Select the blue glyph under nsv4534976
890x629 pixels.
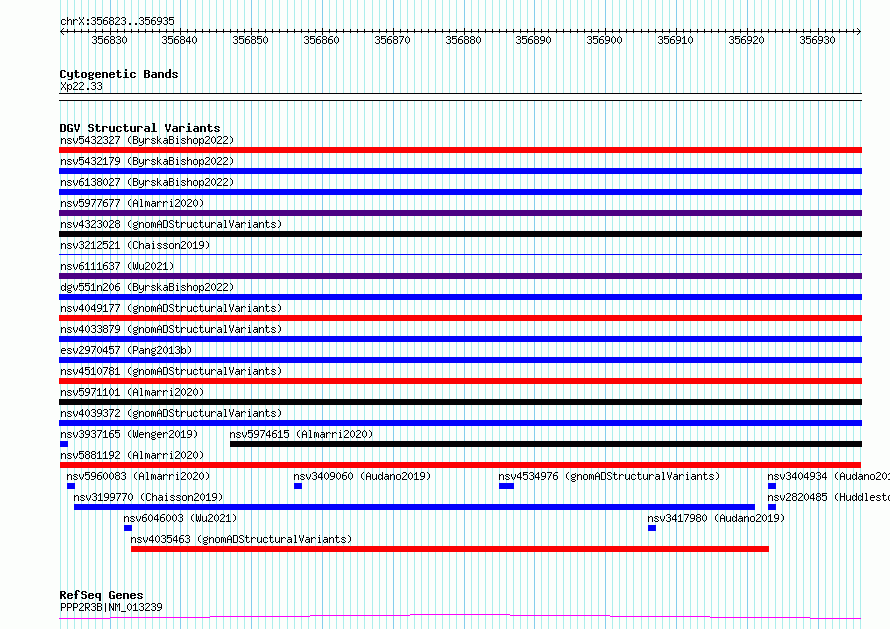(x=506, y=486)
